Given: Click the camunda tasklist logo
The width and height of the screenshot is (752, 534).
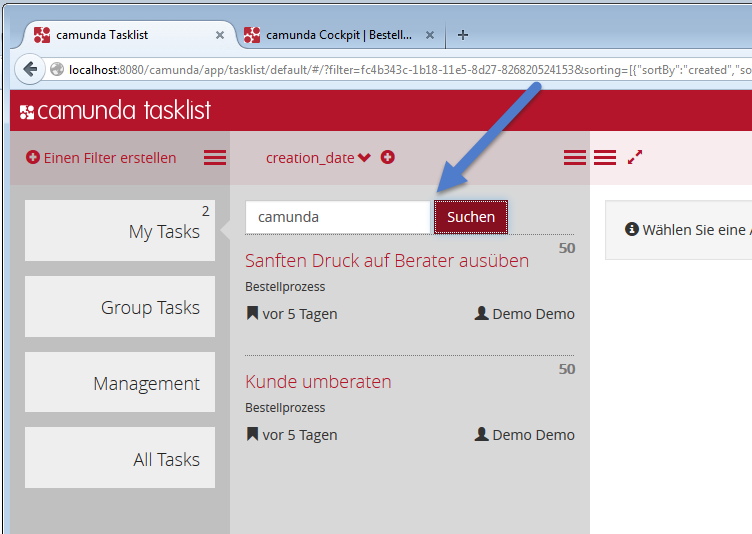Looking at the screenshot, I should click(x=116, y=110).
